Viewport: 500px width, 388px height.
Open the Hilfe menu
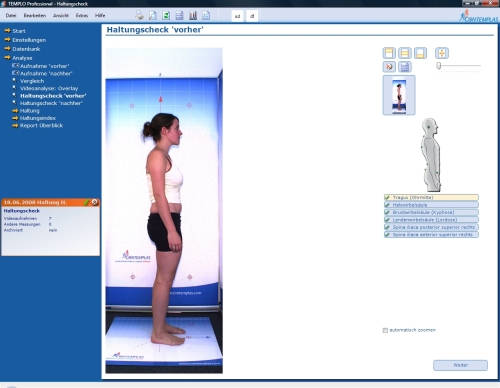pos(100,15)
